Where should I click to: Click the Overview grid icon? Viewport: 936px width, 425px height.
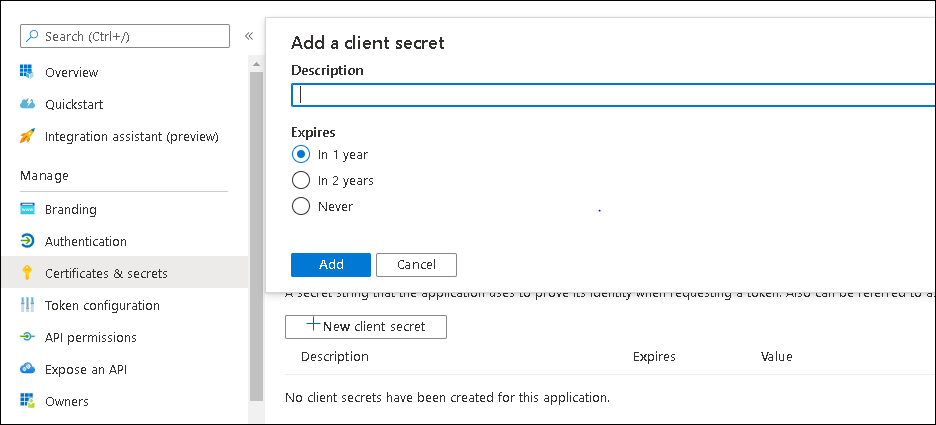click(27, 72)
